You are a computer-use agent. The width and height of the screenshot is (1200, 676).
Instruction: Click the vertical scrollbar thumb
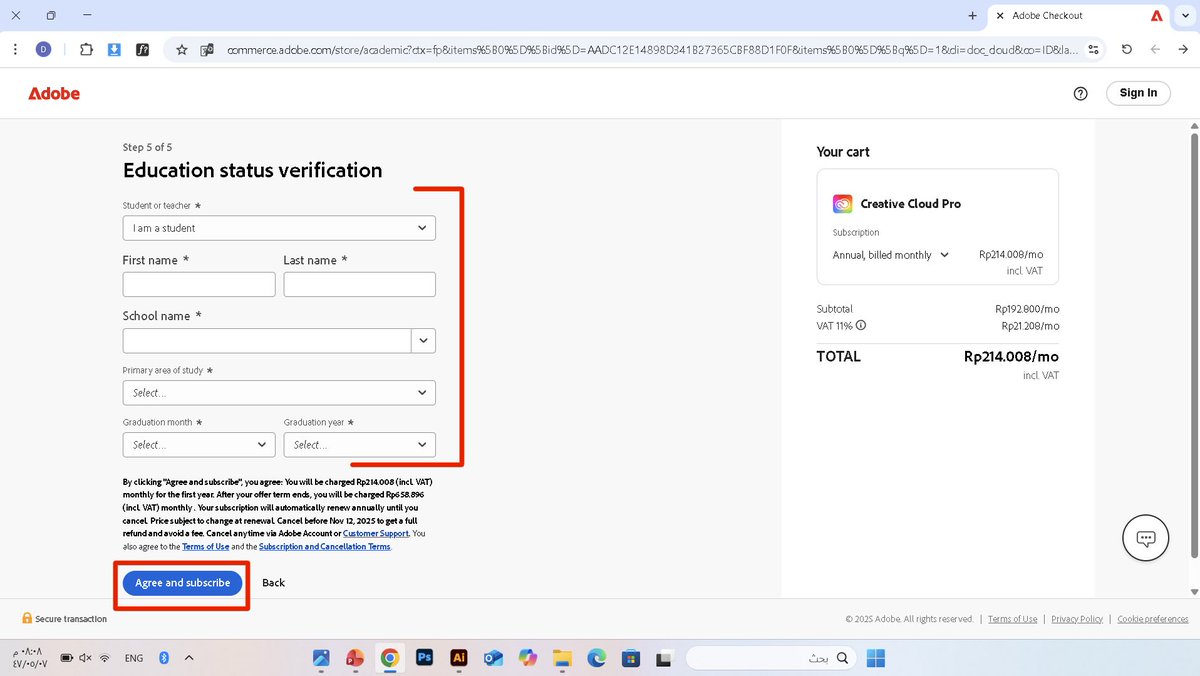click(x=1193, y=345)
